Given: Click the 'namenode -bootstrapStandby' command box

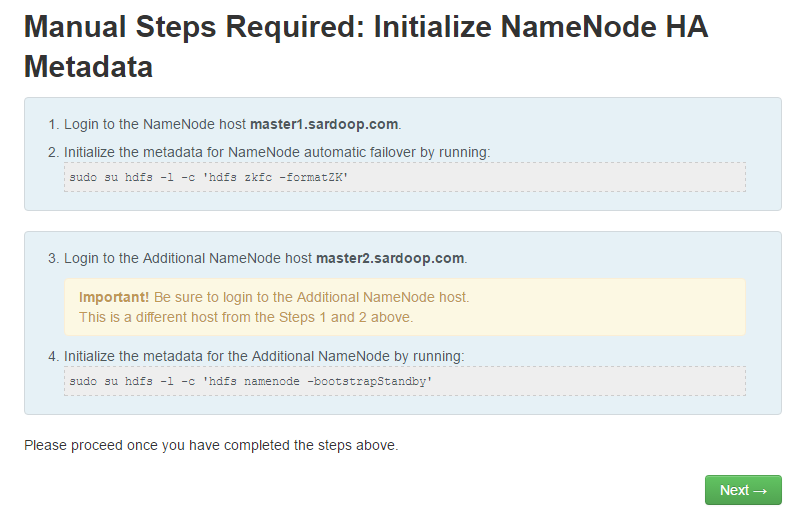Looking at the screenshot, I should click(404, 381).
